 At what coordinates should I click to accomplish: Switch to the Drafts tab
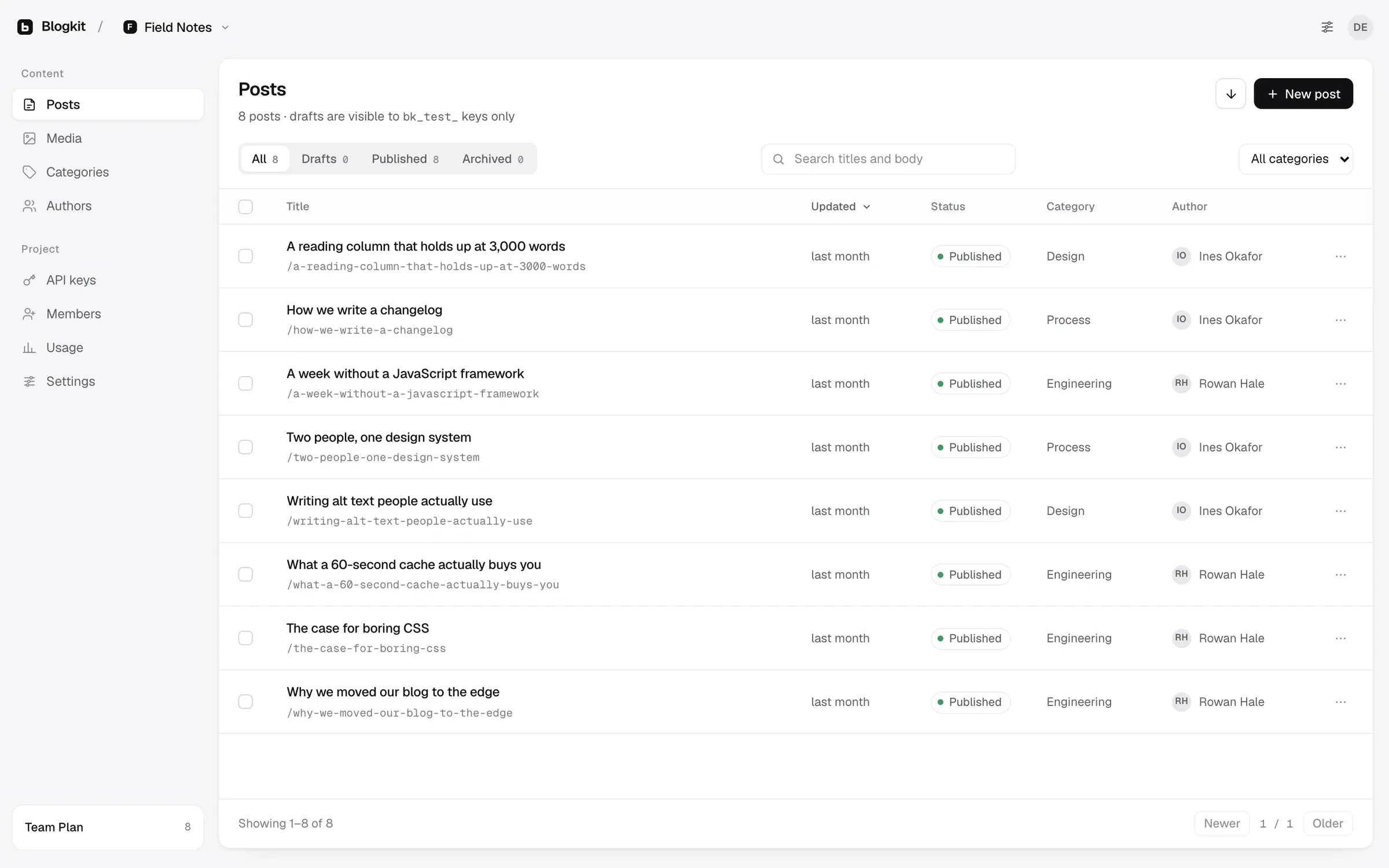tap(325, 159)
